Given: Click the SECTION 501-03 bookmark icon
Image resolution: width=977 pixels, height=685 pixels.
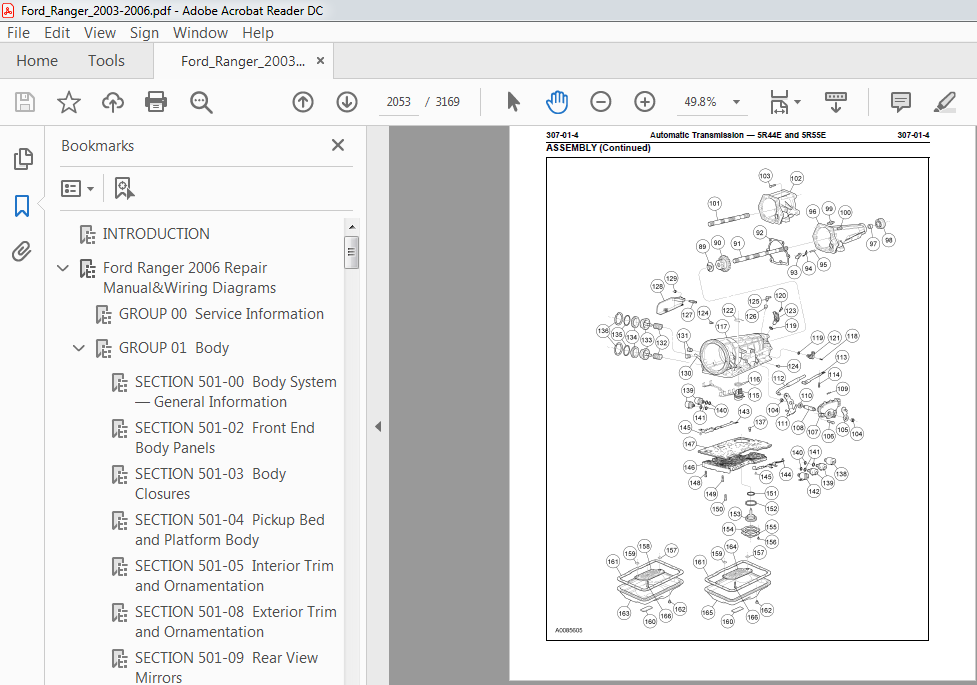Looking at the screenshot, I should (120, 474).
